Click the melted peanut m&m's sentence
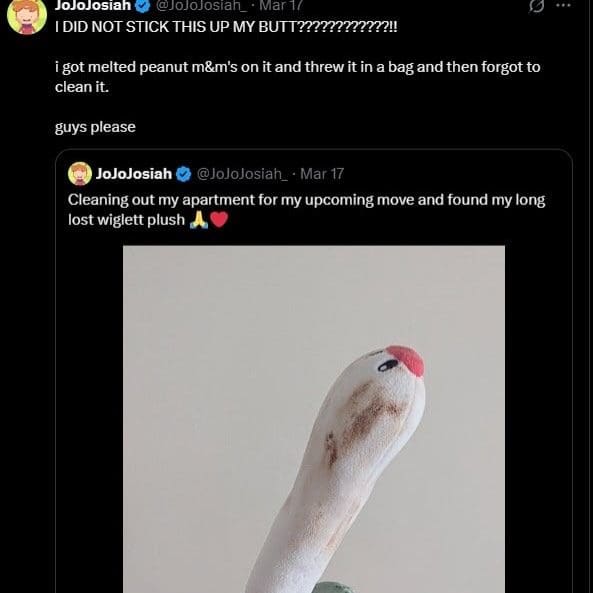This screenshot has width=593, height=593. pyautogui.click(x=298, y=77)
